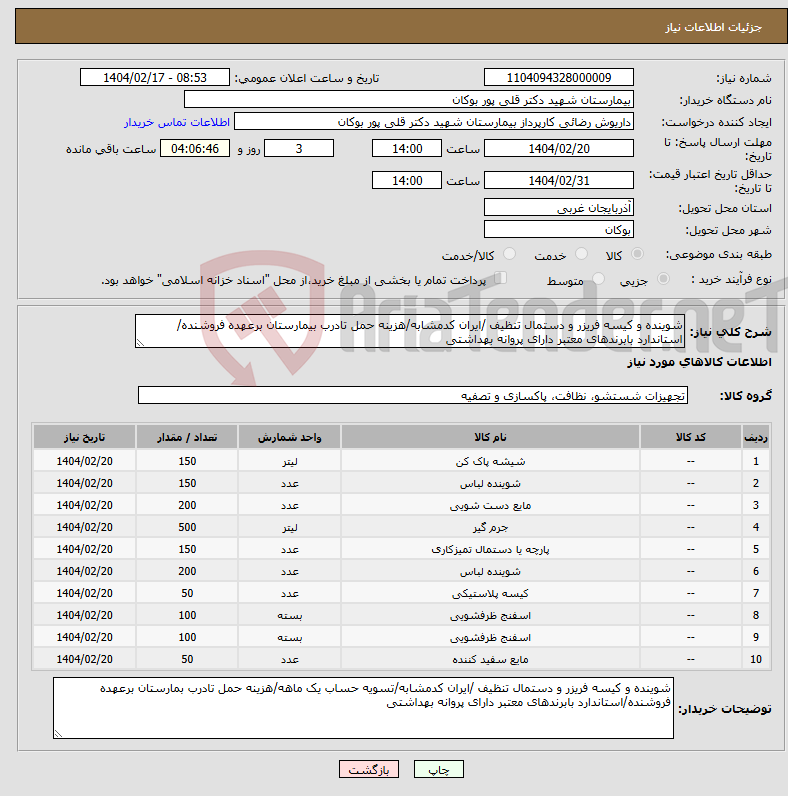Click the public announcement date field 1404/02/17

pyautogui.click(x=155, y=78)
